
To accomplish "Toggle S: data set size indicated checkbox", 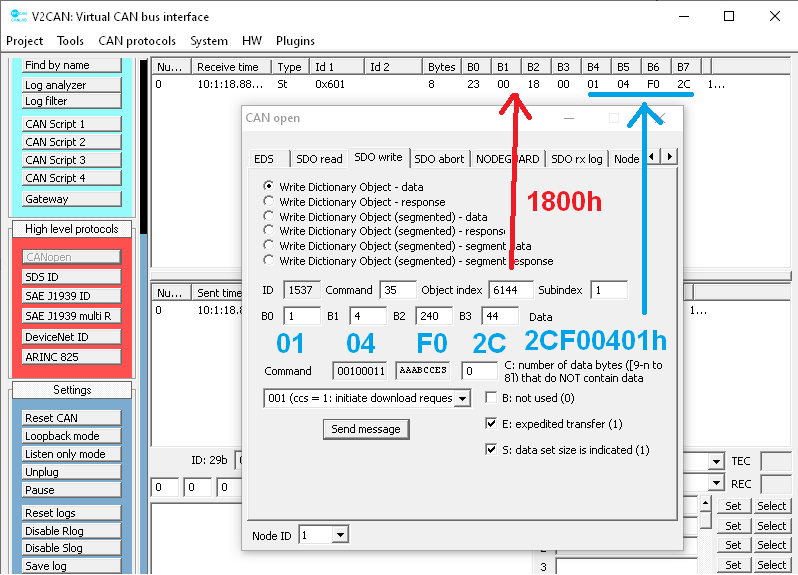I will (x=491, y=449).
